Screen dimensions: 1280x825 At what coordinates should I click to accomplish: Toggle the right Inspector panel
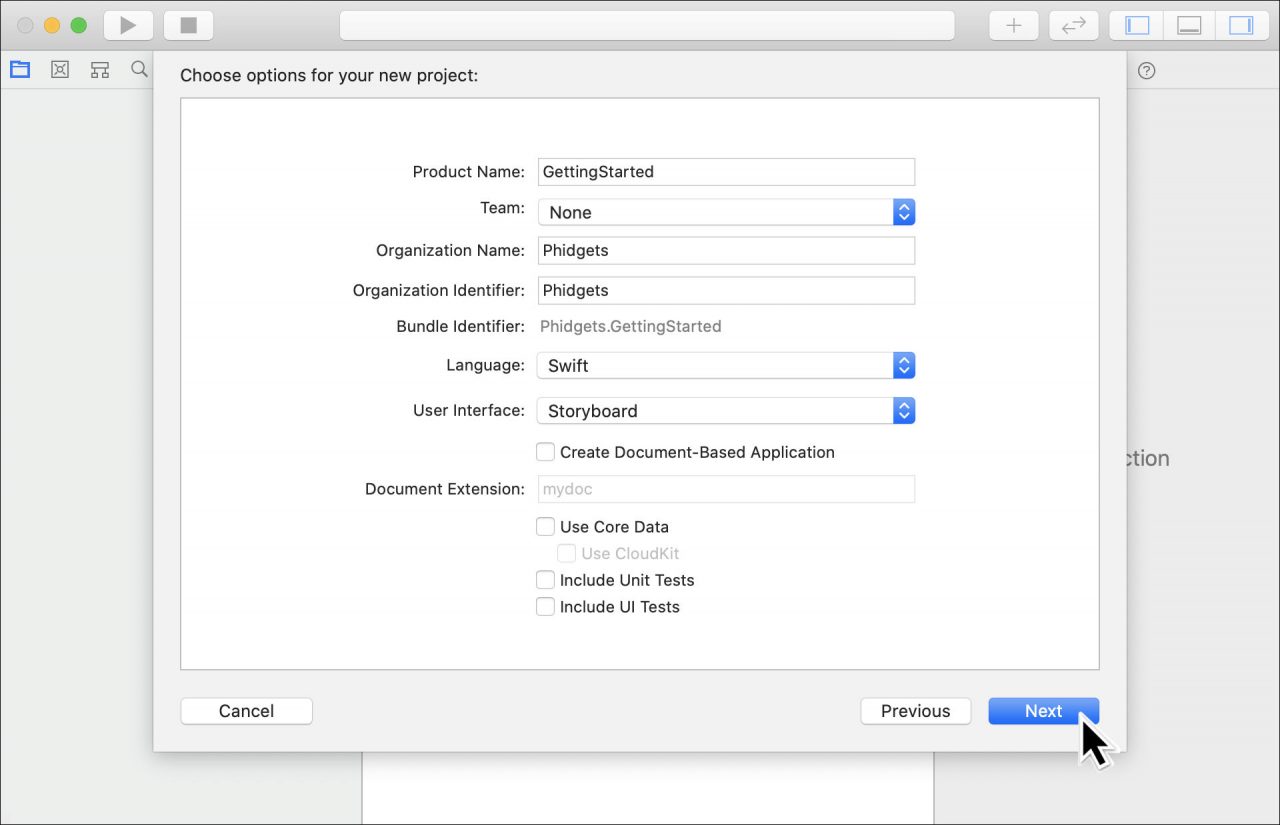(1242, 25)
